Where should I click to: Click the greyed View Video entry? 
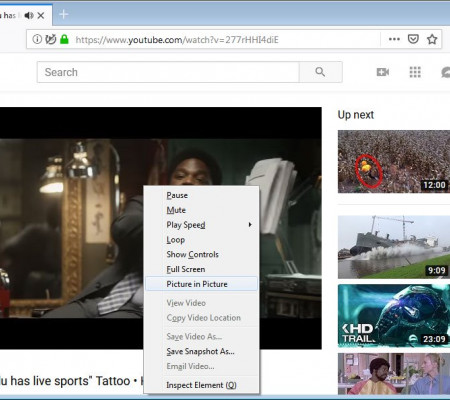pyautogui.click(x=202, y=303)
